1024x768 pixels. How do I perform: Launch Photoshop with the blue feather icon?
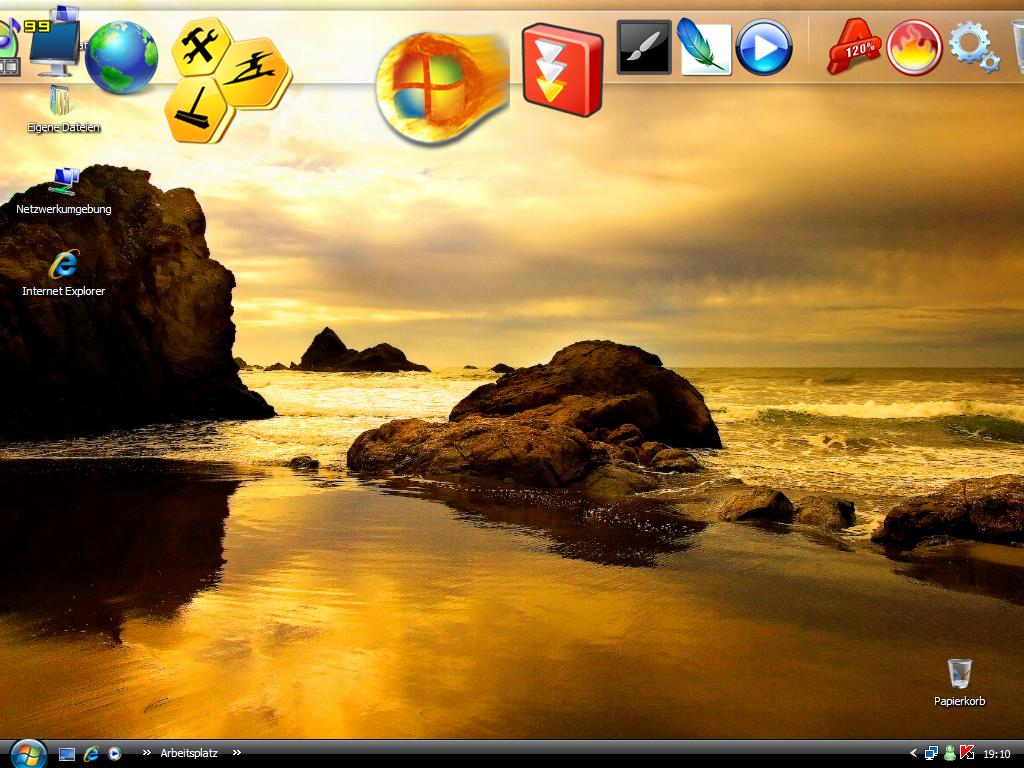tap(704, 46)
